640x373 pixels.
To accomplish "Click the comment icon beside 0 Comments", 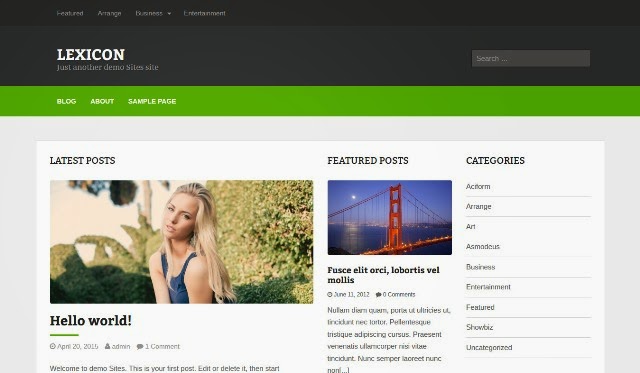I will point(378,294).
